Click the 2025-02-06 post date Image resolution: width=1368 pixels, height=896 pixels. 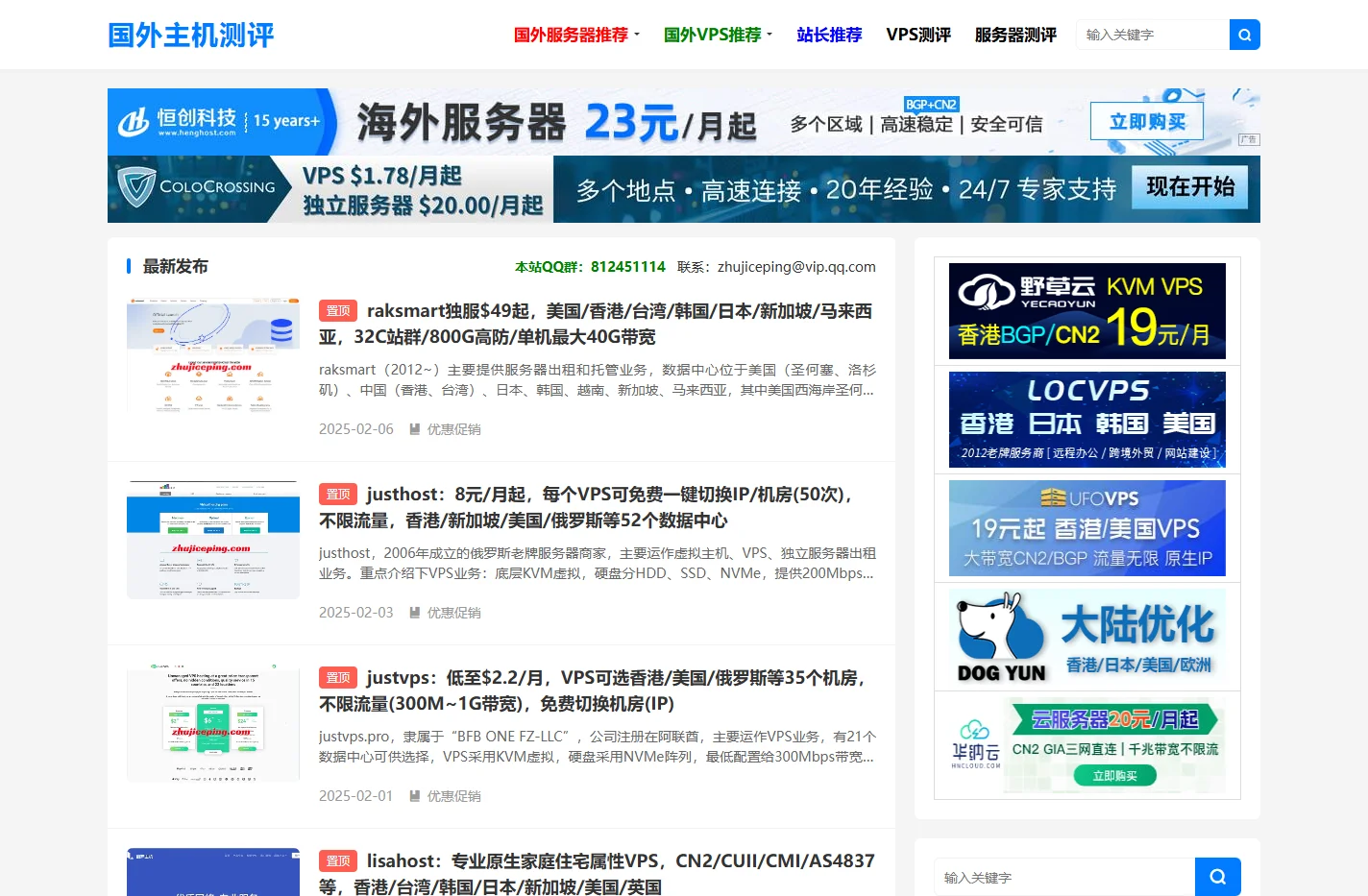tap(356, 429)
